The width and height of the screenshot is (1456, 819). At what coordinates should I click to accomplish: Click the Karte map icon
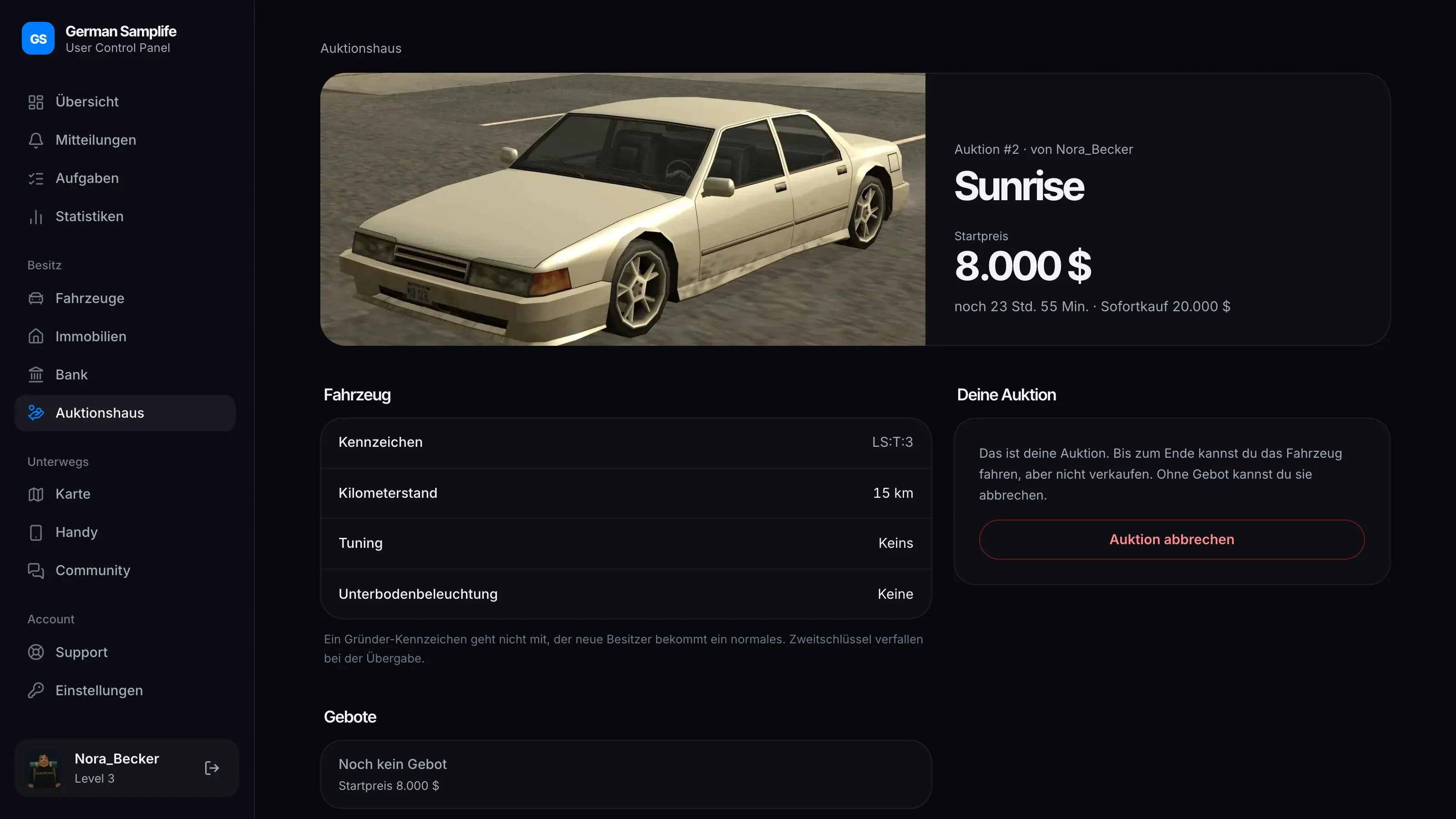[x=35, y=494]
